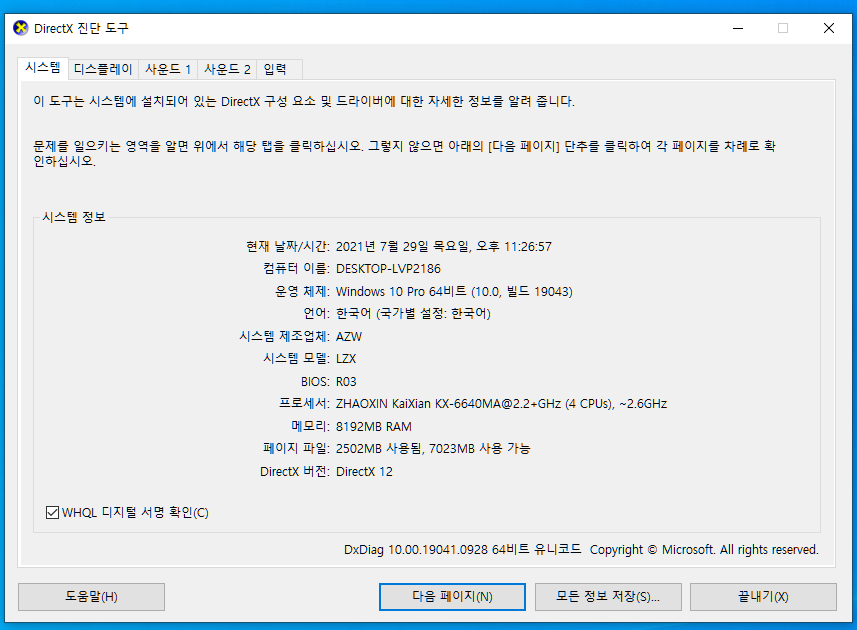Minimize the DirectX 진단 도구 window
The image size is (857, 630).
coord(738,28)
